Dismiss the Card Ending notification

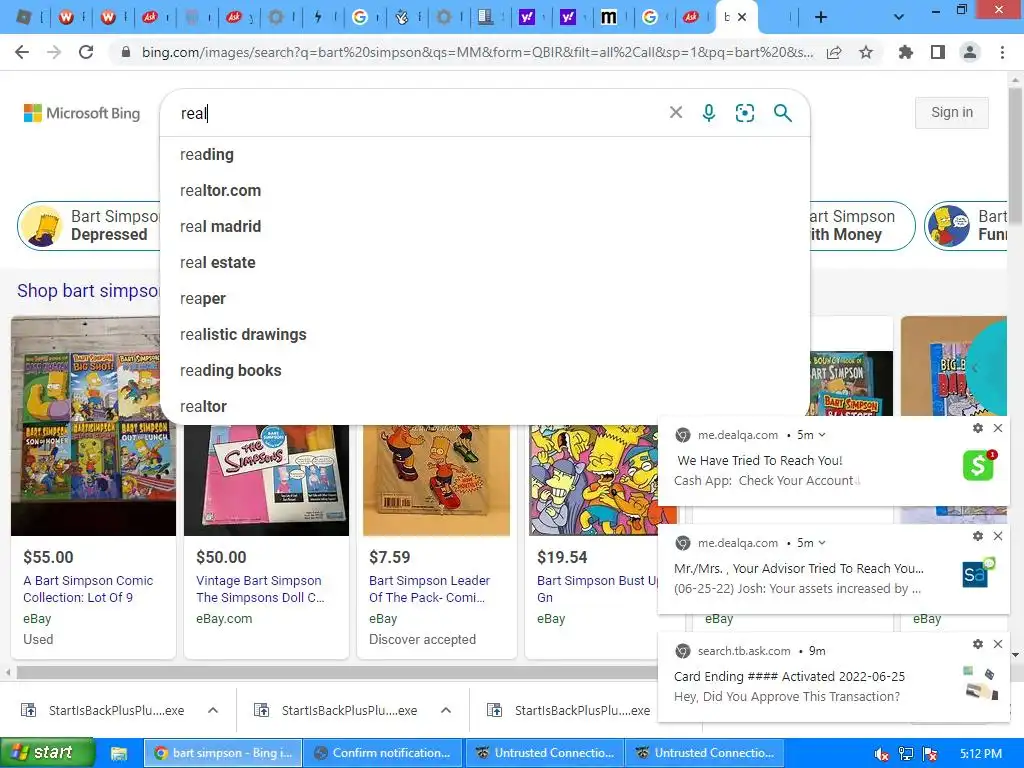pyautogui.click(x=998, y=644)
